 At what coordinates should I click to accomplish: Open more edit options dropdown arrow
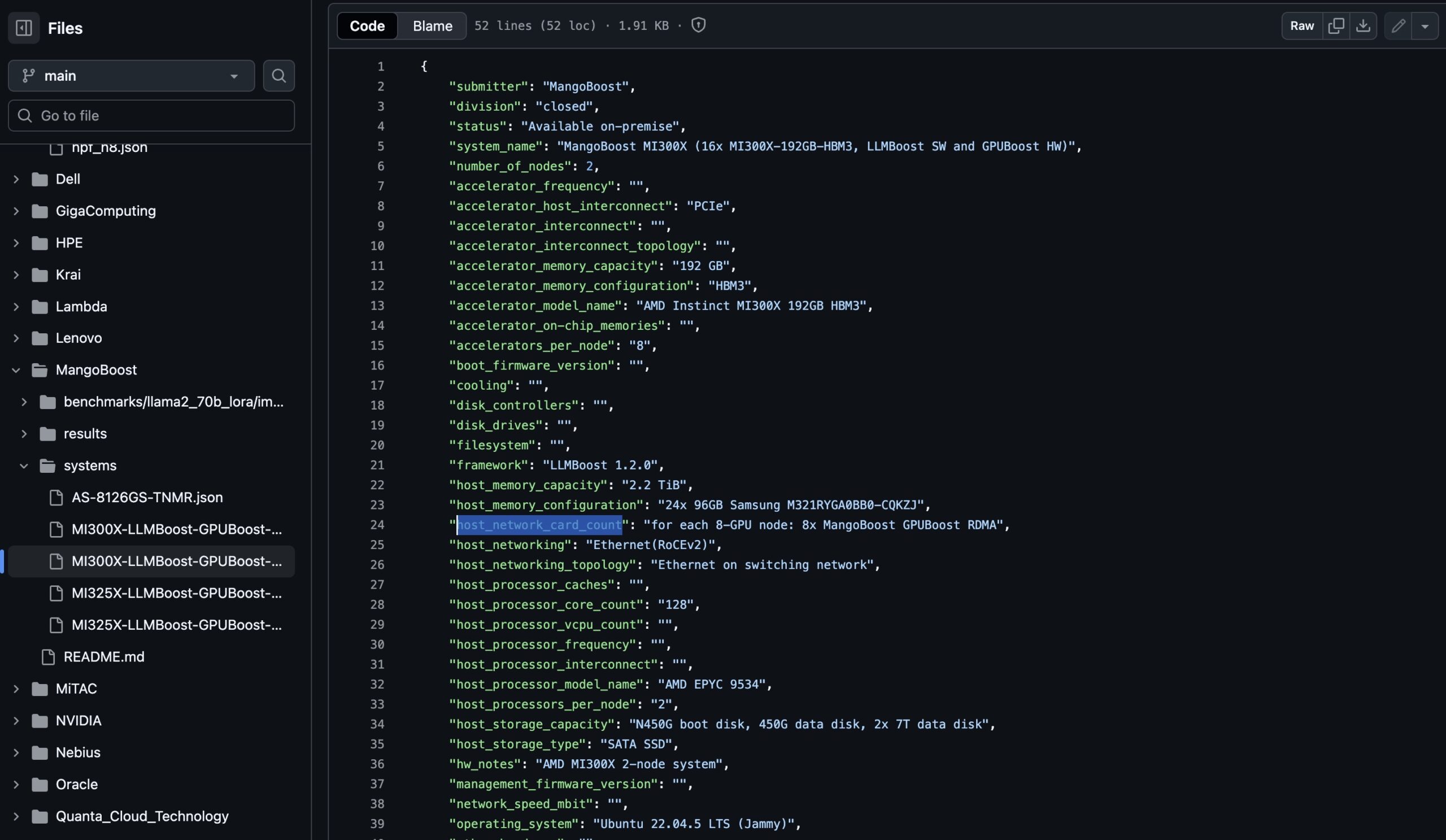click(1425, 26)
